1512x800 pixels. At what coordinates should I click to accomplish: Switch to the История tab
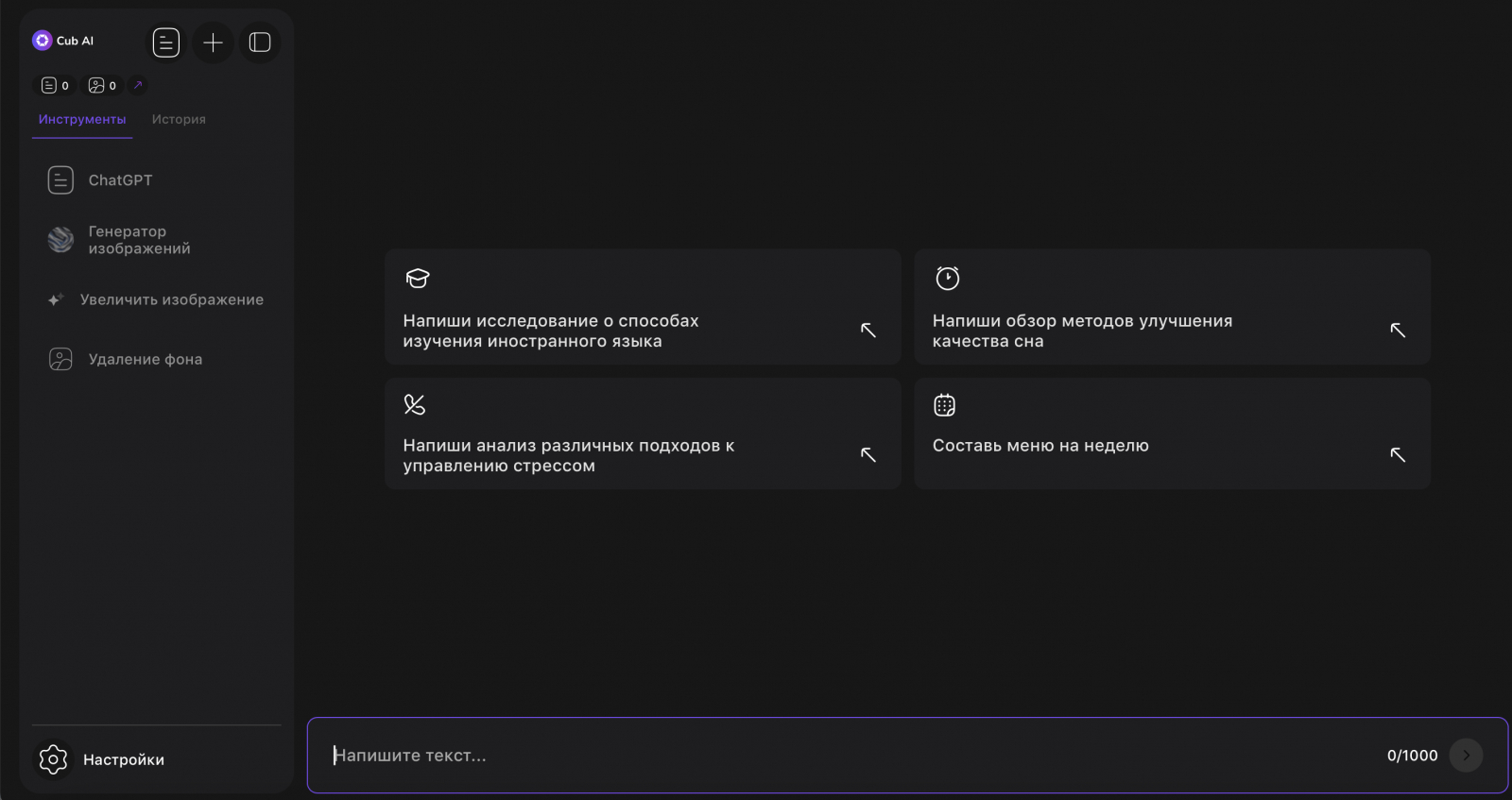(179, 120)
